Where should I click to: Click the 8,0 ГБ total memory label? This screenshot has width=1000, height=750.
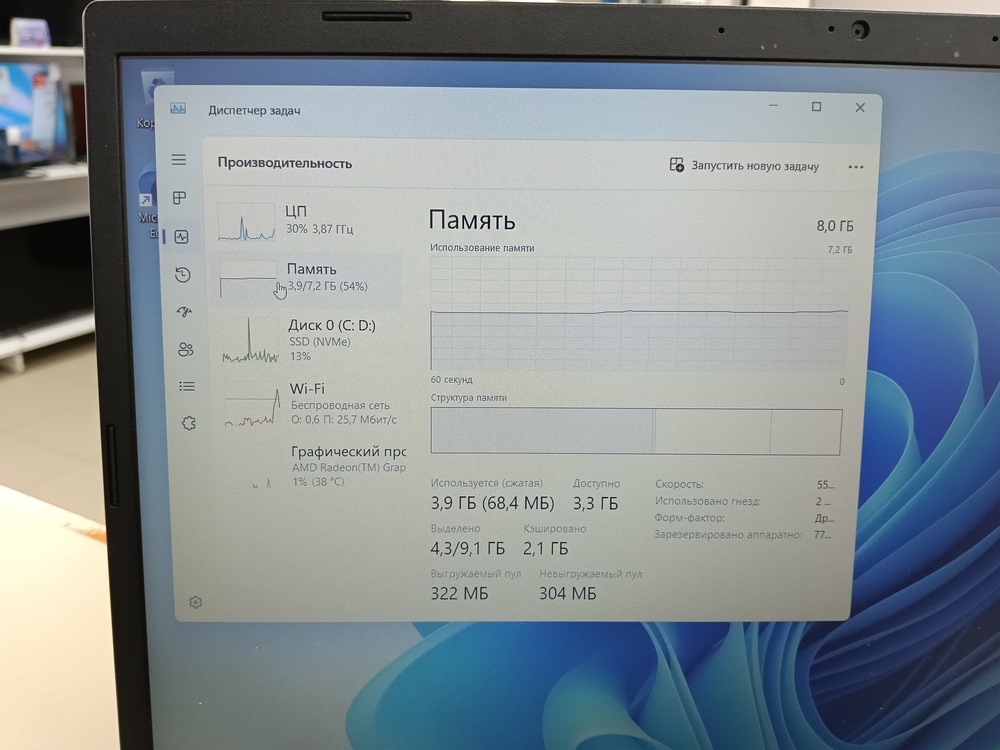click(x=834, y=226)
